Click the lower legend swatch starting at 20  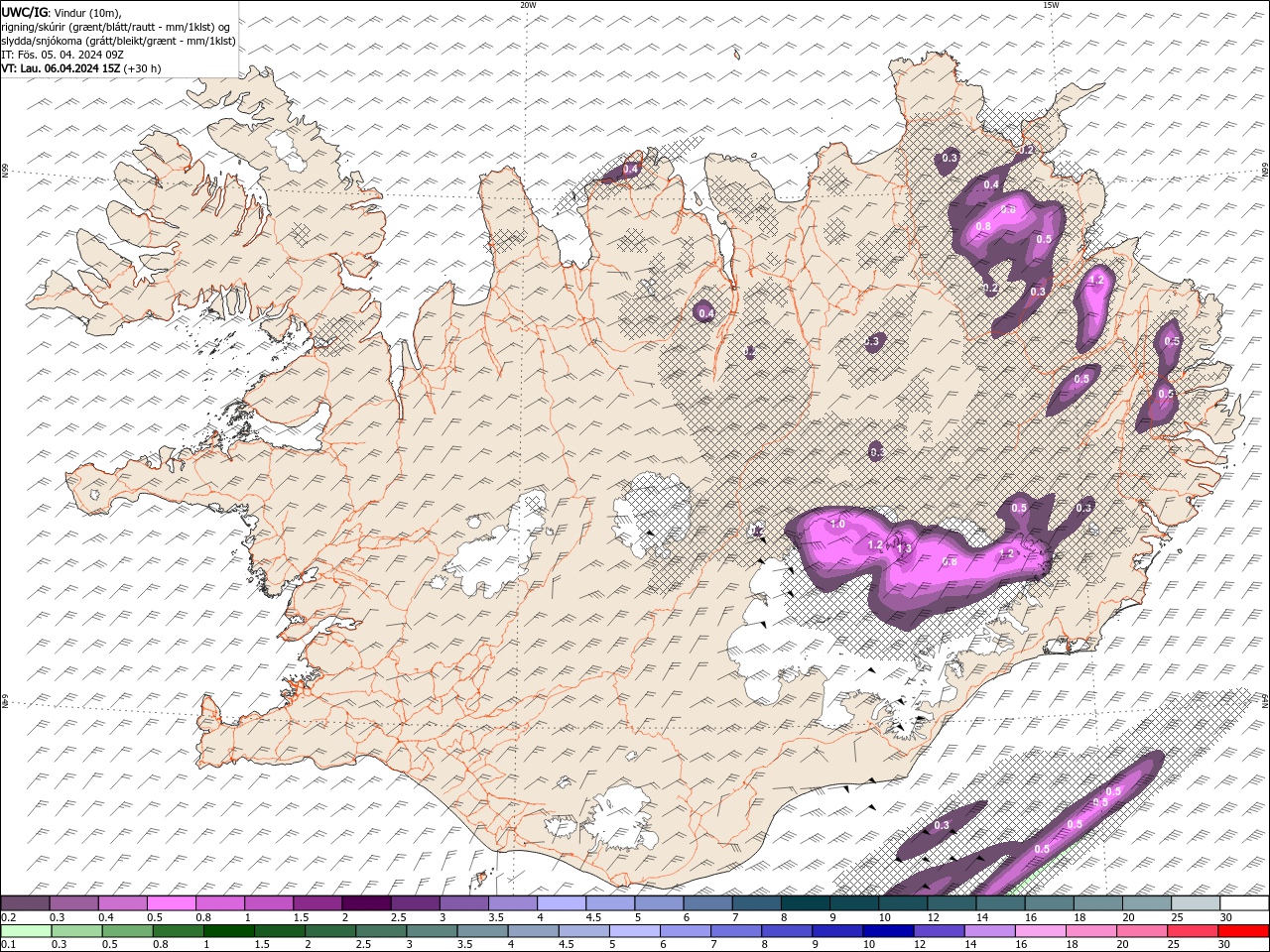pyautogui.click(x=1141, y=931)
